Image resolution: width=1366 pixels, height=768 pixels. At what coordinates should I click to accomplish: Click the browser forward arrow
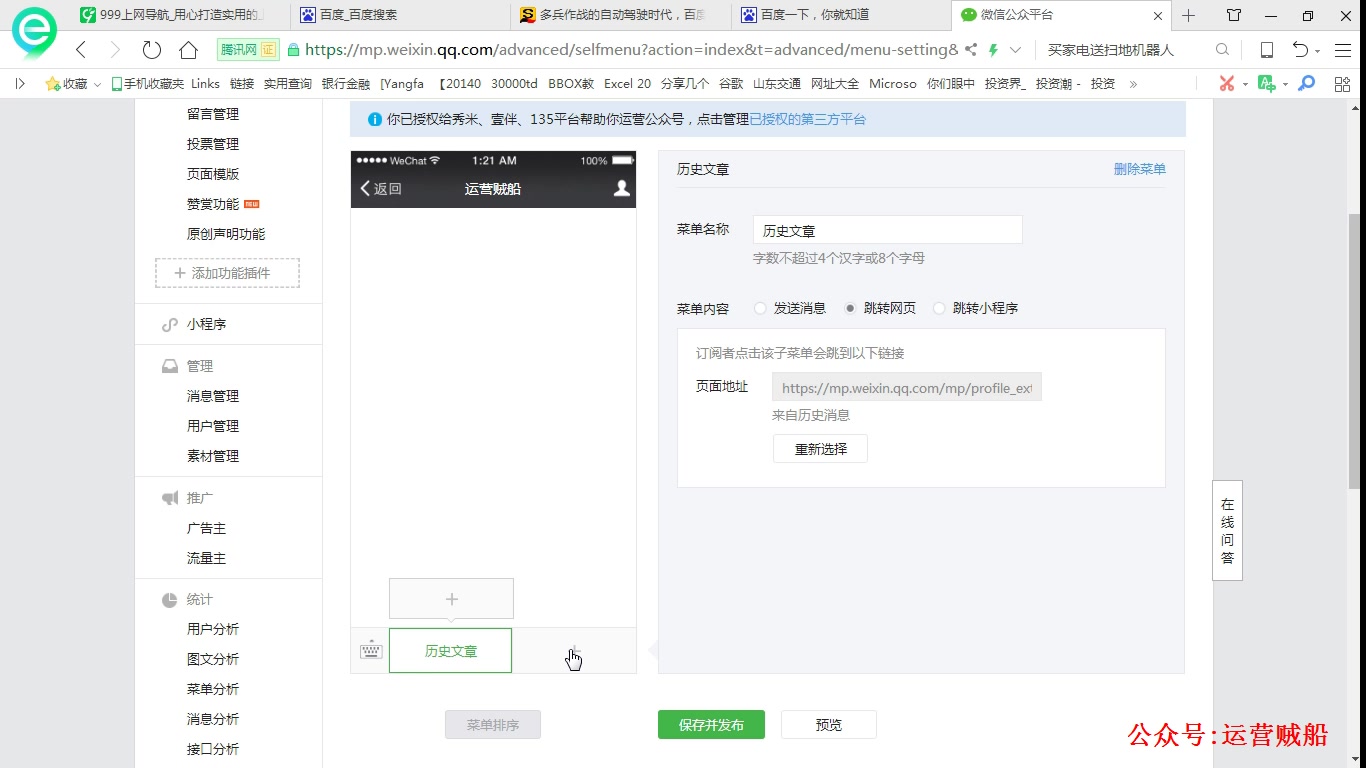pos(115,50)
